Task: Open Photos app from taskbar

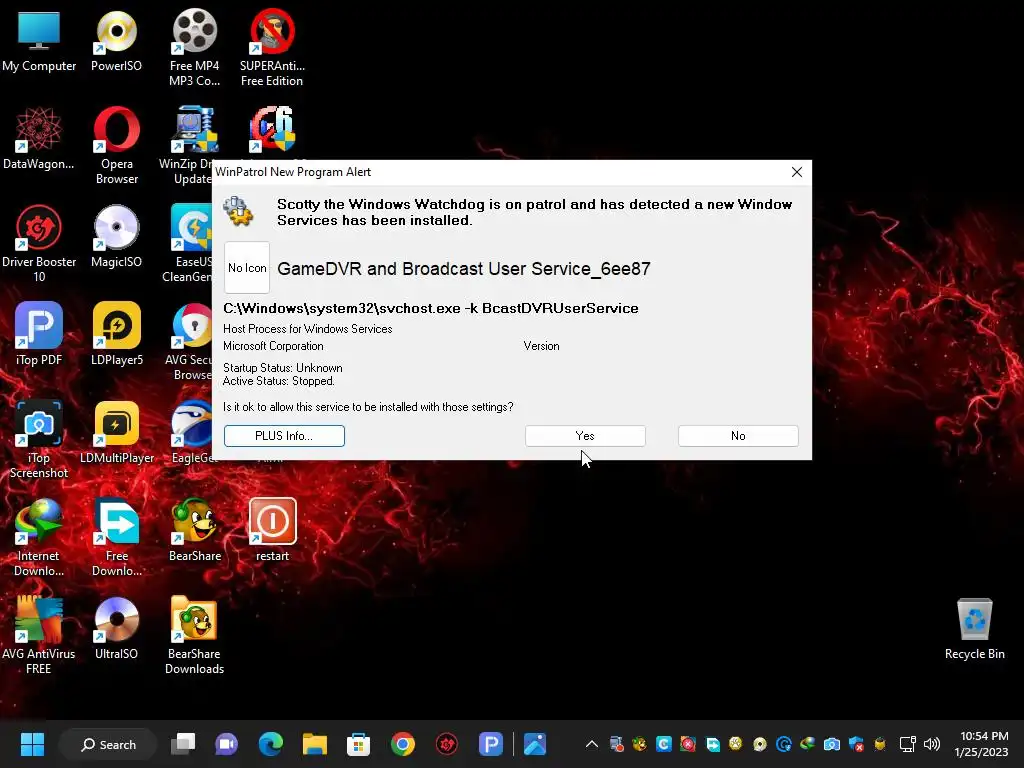Action: point(535,744)
